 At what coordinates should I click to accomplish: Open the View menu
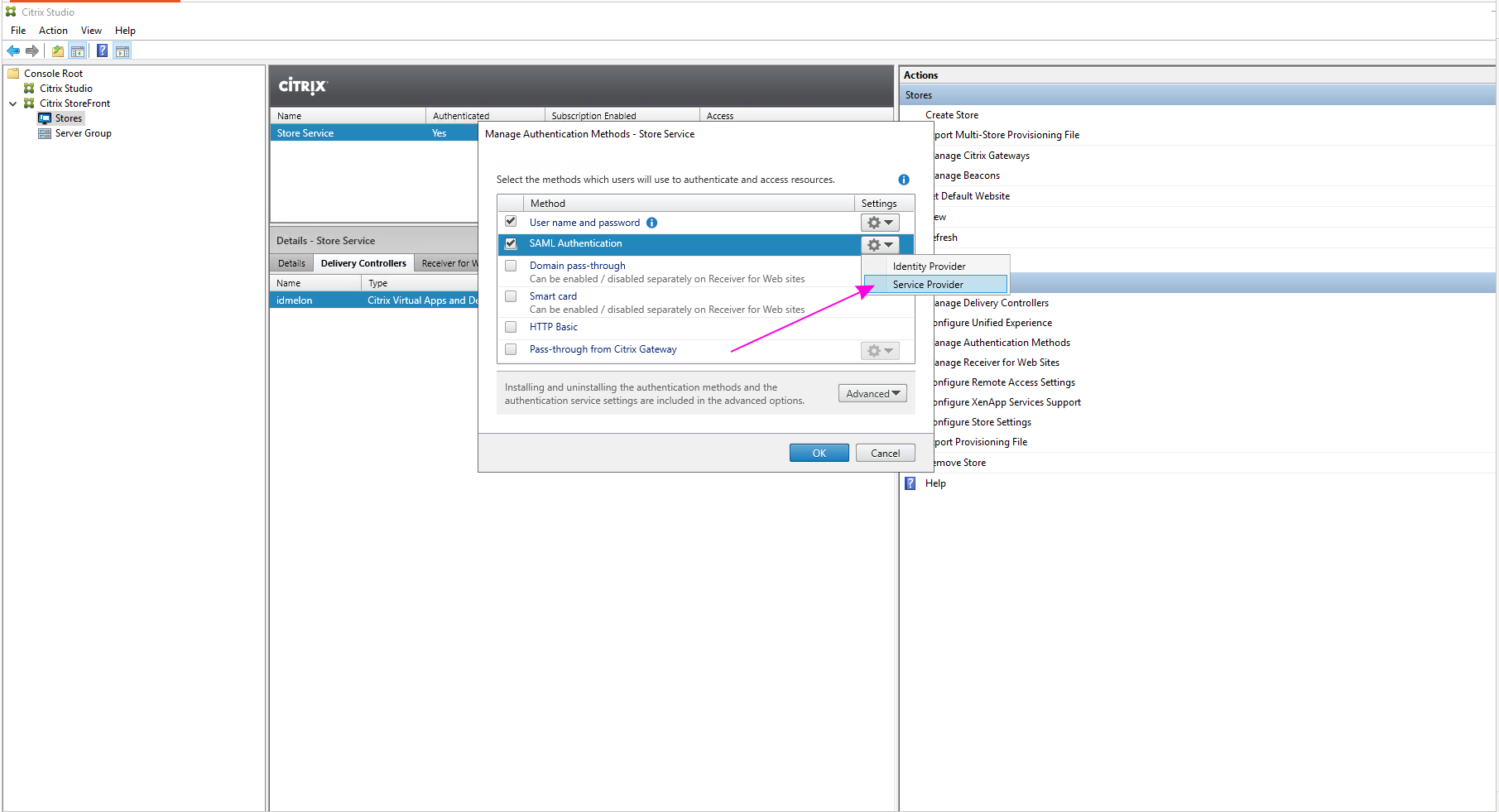tap(91, 31)
